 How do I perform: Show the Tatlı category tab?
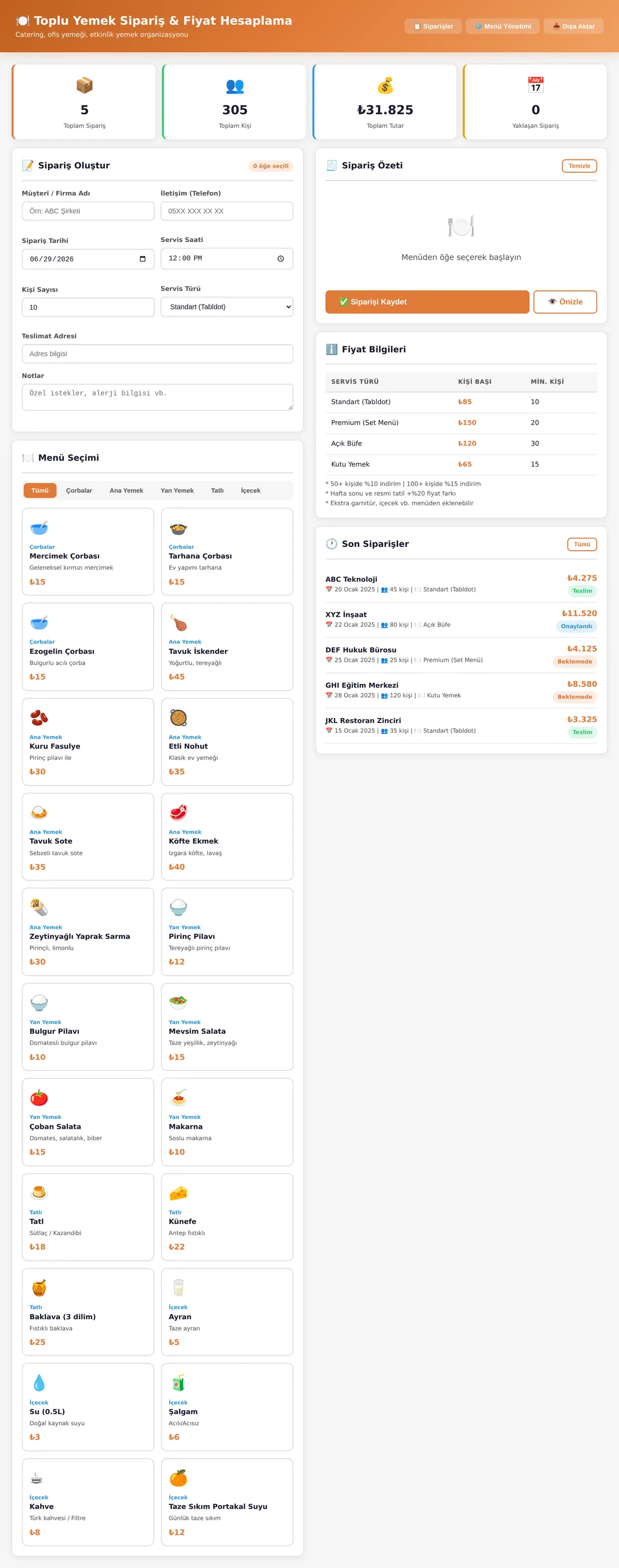tap(217, 491)
